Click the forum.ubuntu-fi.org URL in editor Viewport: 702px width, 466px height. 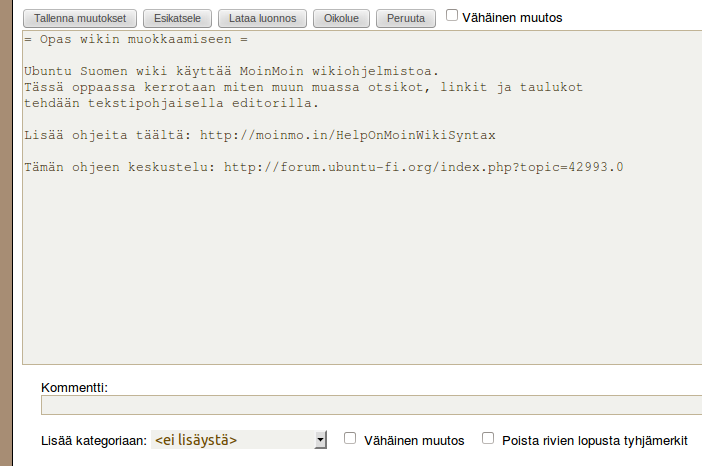point(423,167)
